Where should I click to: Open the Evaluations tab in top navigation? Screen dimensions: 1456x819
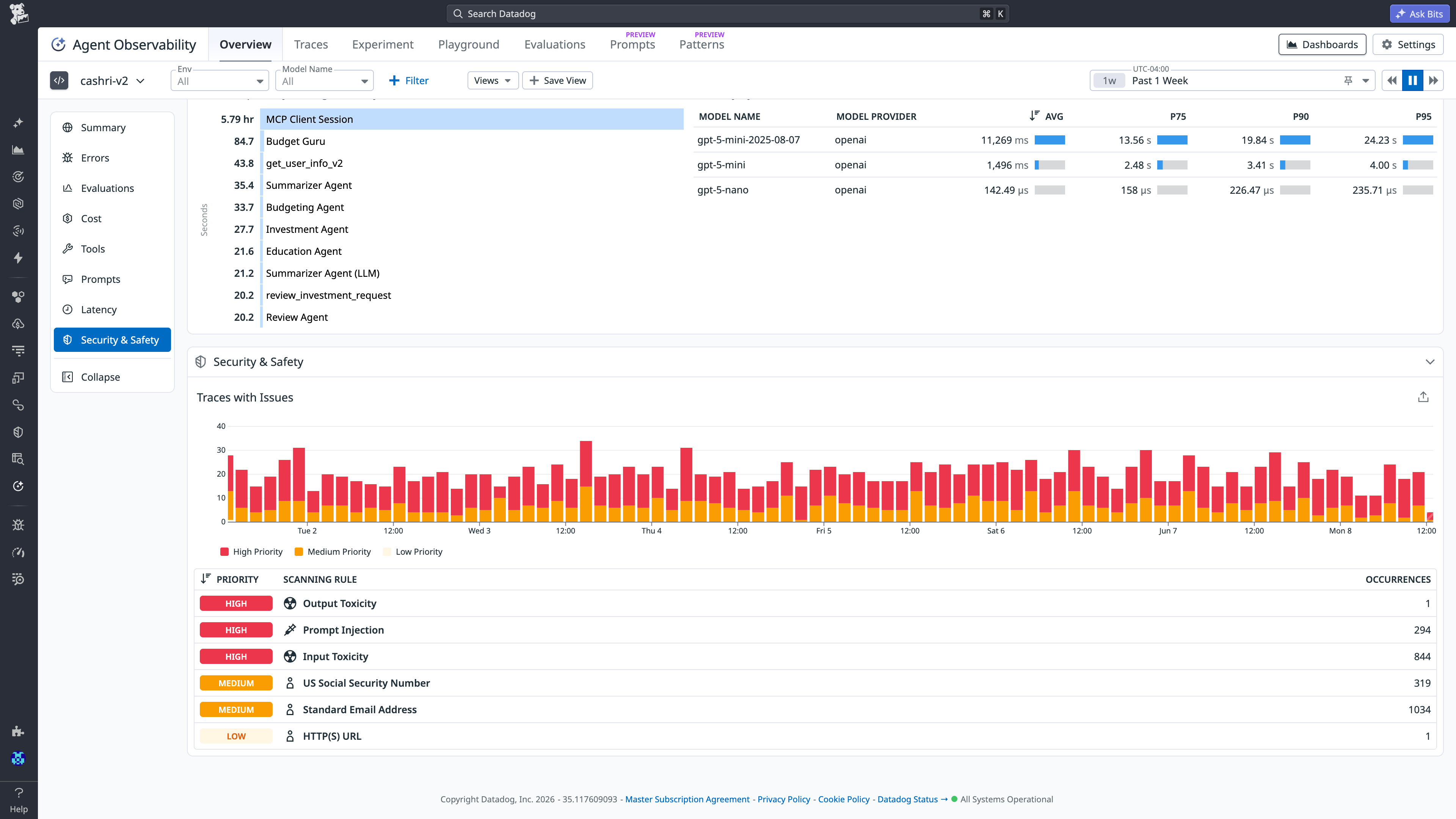click(x=554, y=45)
